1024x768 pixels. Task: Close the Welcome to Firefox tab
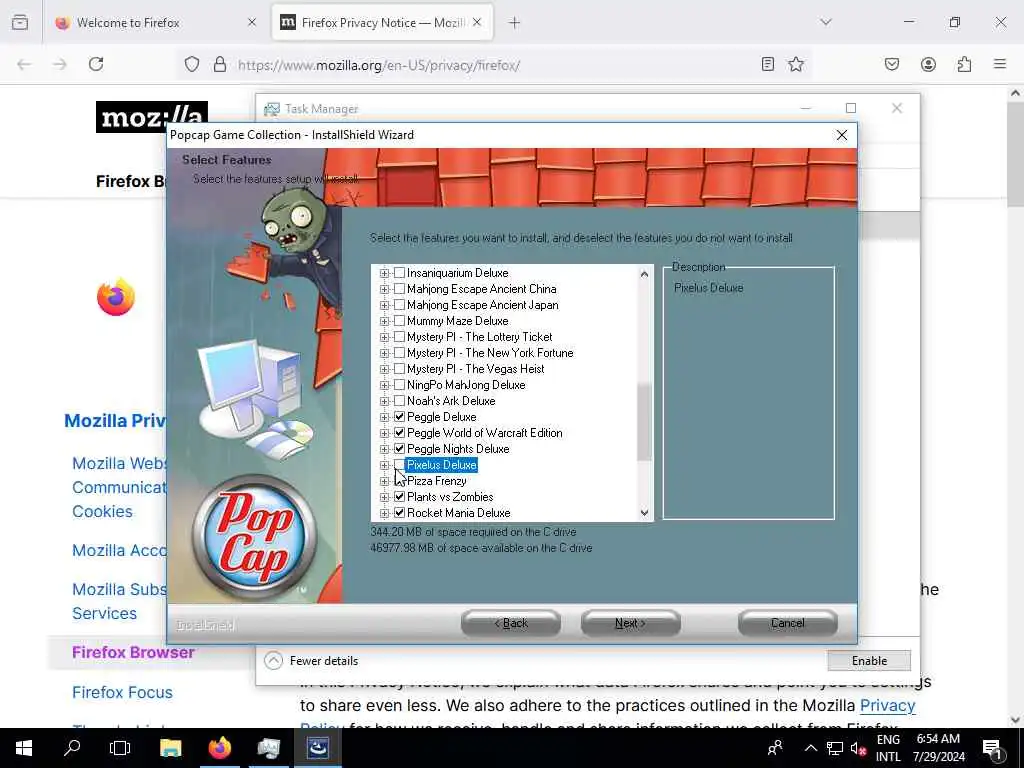[x=252, y=22]
